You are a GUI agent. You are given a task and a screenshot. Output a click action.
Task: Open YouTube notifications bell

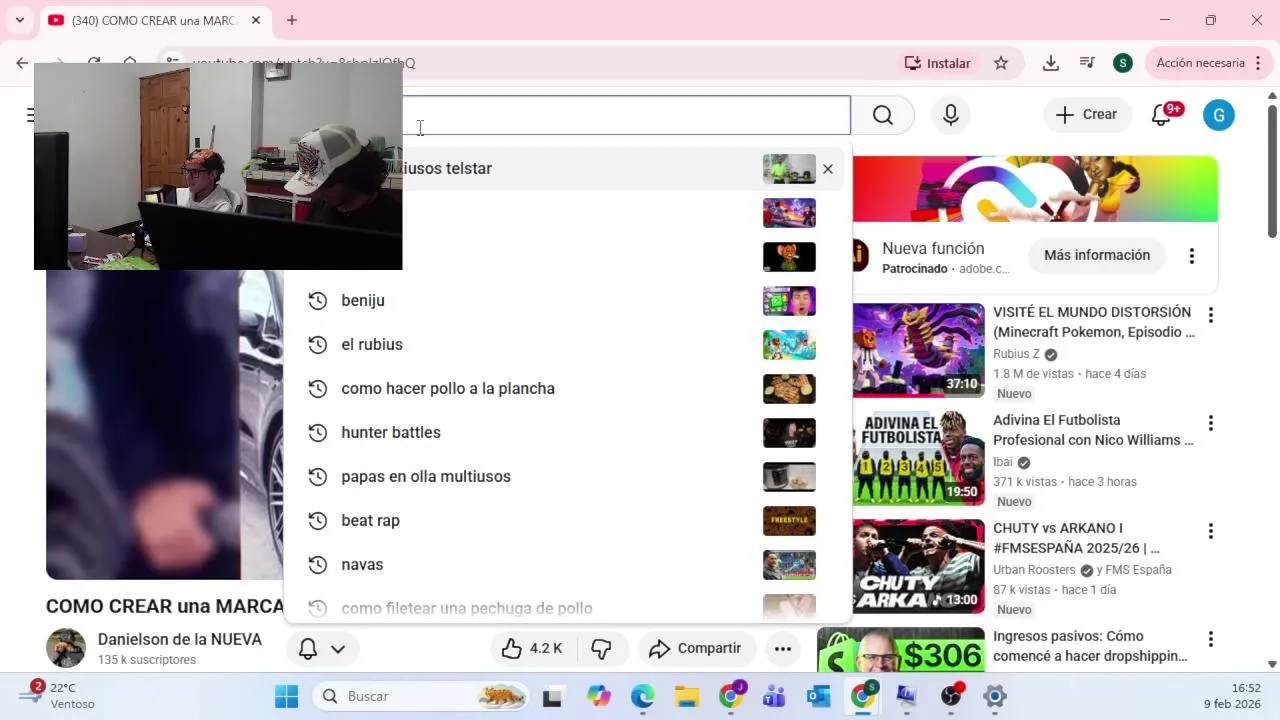(x=1162, y=115)
